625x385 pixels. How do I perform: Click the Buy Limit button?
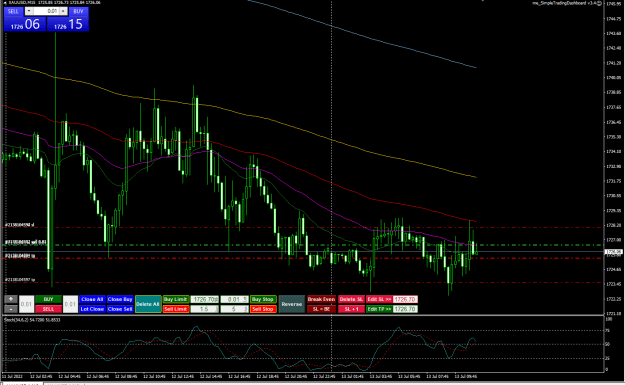(x=175, y=299)
